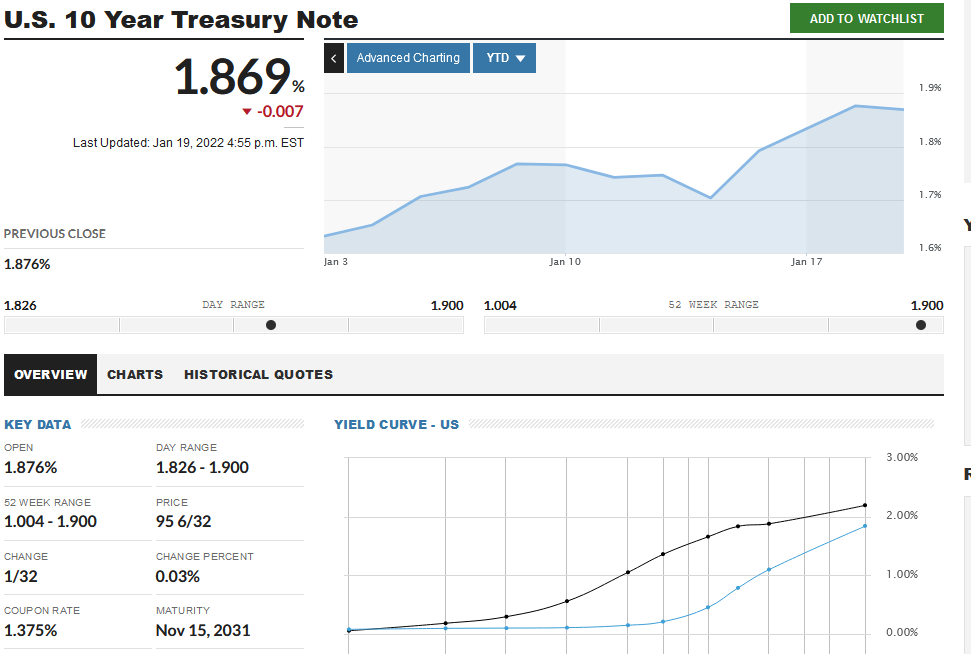
Task: Click the Change Percent value 0.03%
Action: coord(178,577)
